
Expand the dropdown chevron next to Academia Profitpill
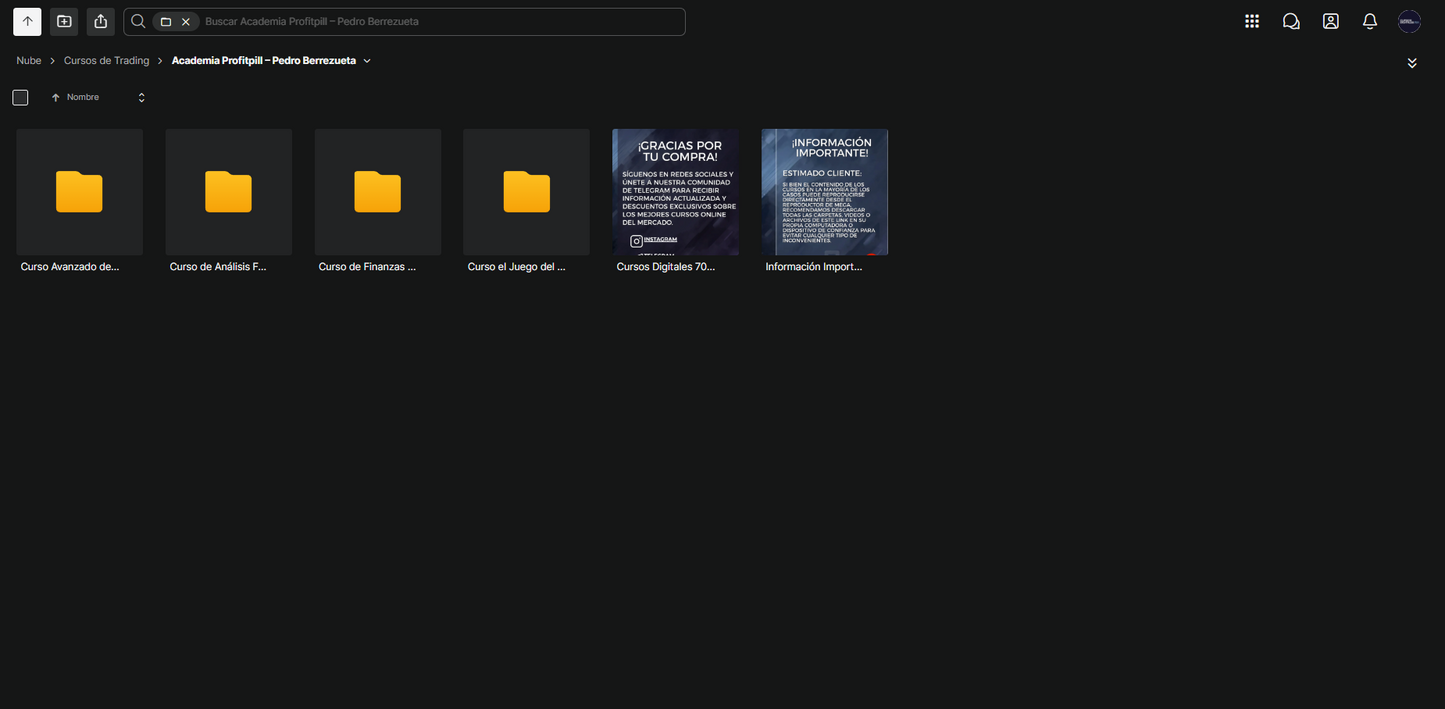tap(367, 61)
